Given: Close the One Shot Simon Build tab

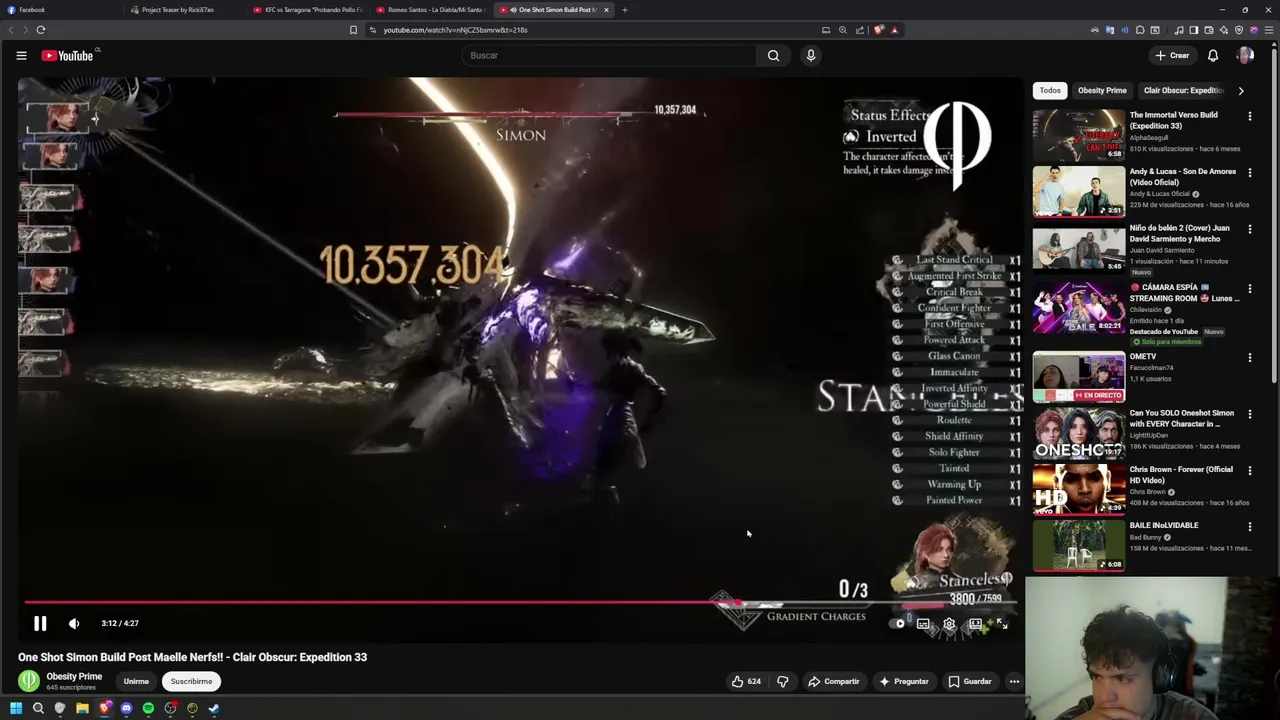Looking at the screenshot, I should (x=606, y=10).
